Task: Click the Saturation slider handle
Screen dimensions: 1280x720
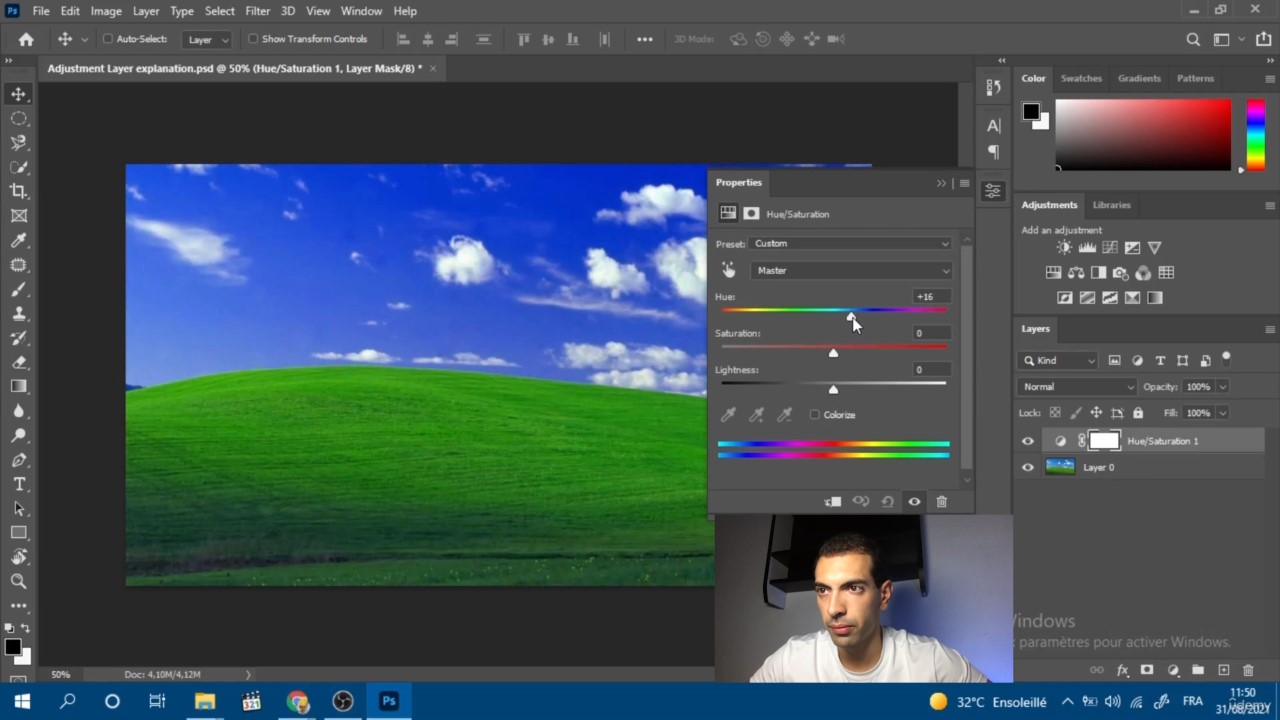Action: [833, 353]
